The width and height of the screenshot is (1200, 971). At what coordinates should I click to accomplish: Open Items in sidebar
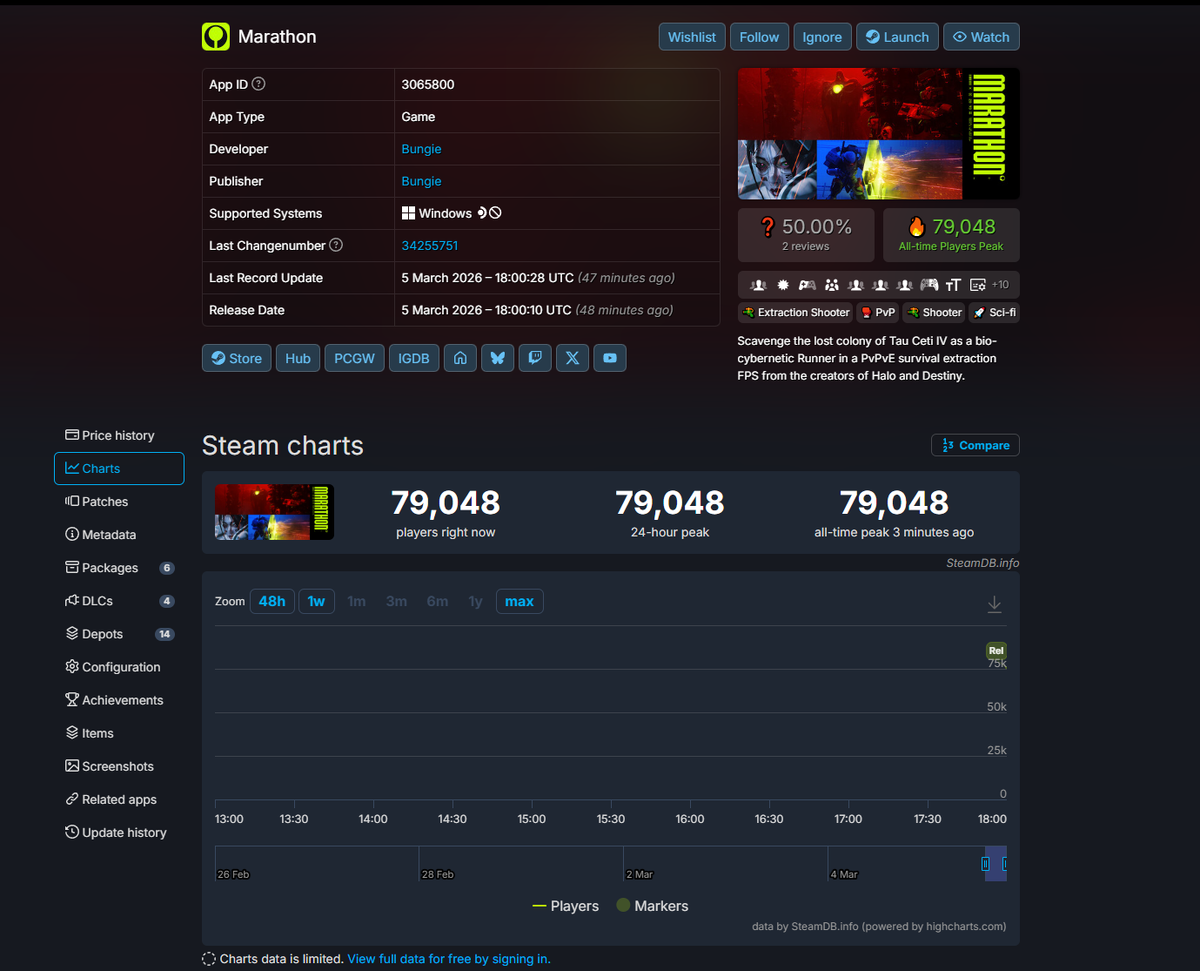(x=119, y=733)
